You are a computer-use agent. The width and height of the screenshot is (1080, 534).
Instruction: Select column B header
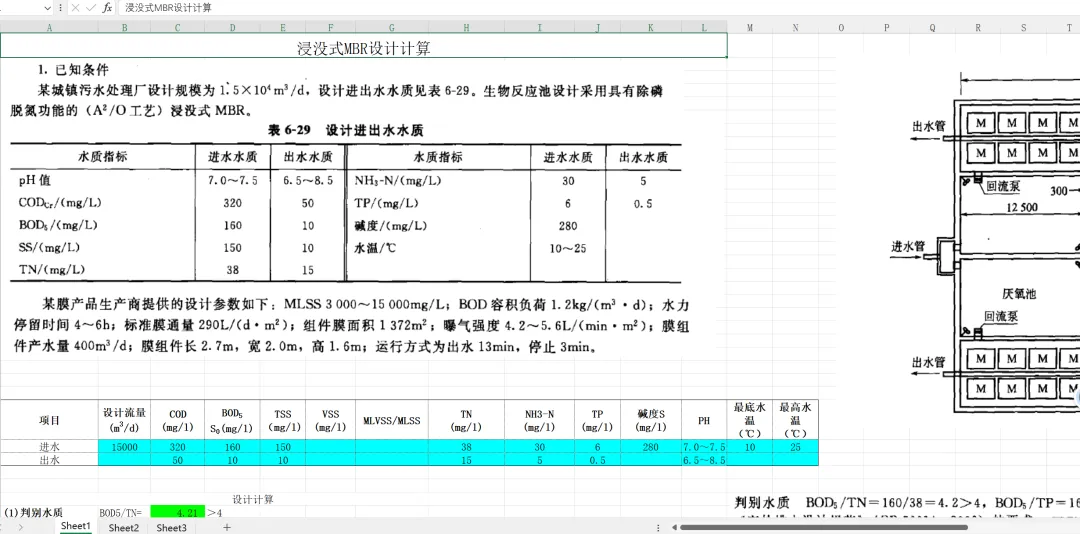point(125,28)
